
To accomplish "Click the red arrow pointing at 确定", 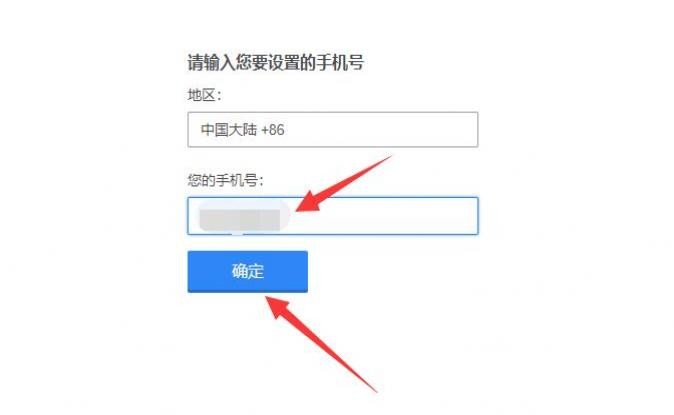I will [x=322, y=344].
